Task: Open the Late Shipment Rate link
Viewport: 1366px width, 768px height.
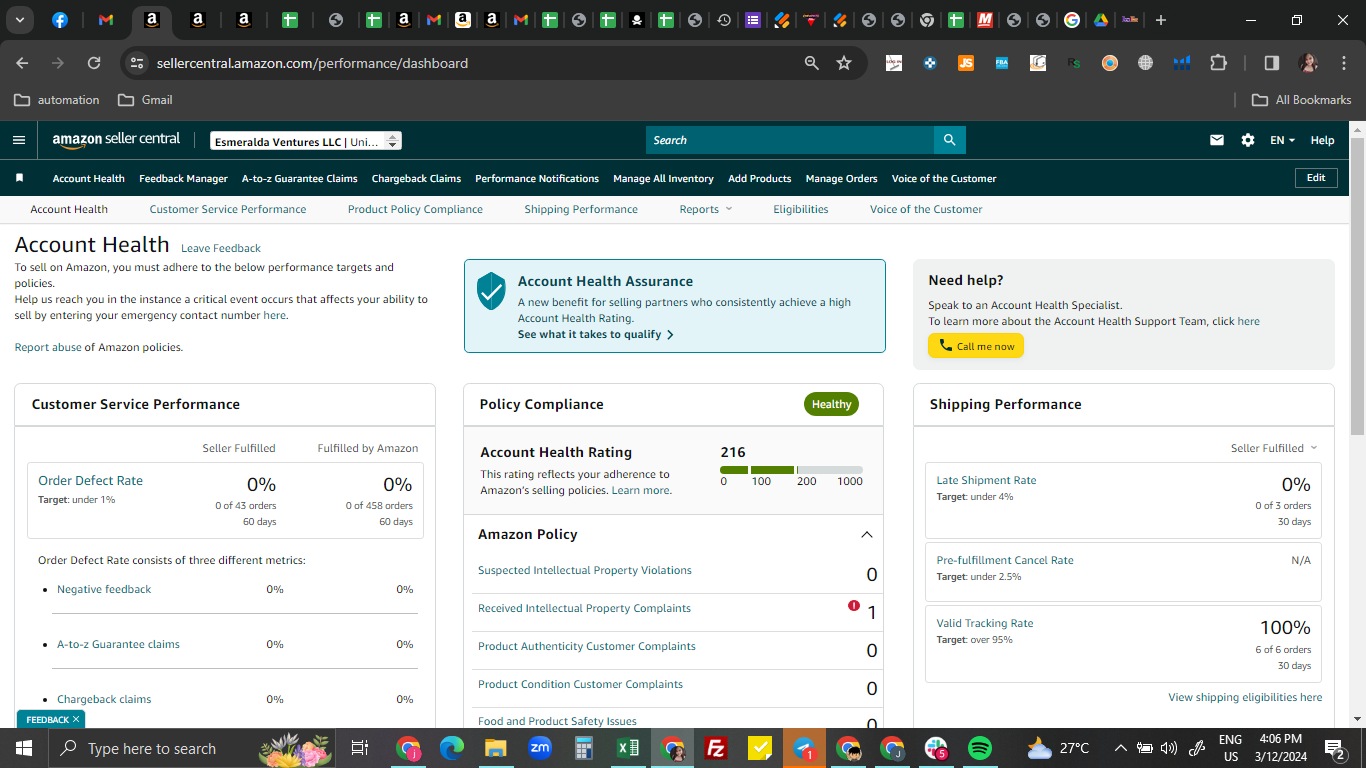Action: (986, 480)
